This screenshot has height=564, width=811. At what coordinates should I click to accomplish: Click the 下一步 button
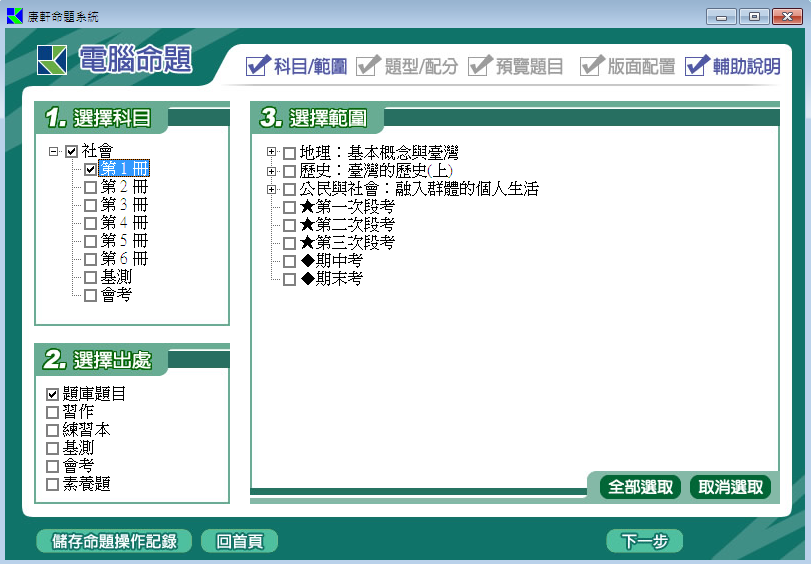coord(644,541)
